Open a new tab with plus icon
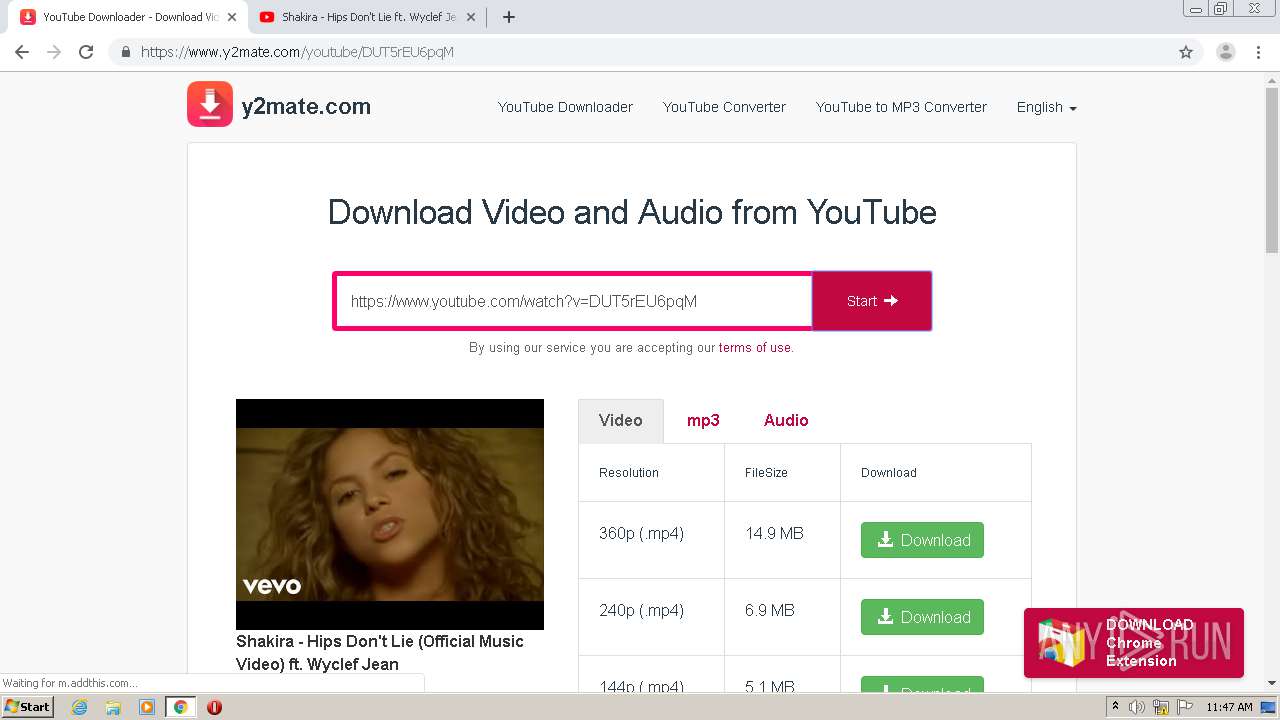The width and height of the screenshot is (1280, 720). (509, 17)
